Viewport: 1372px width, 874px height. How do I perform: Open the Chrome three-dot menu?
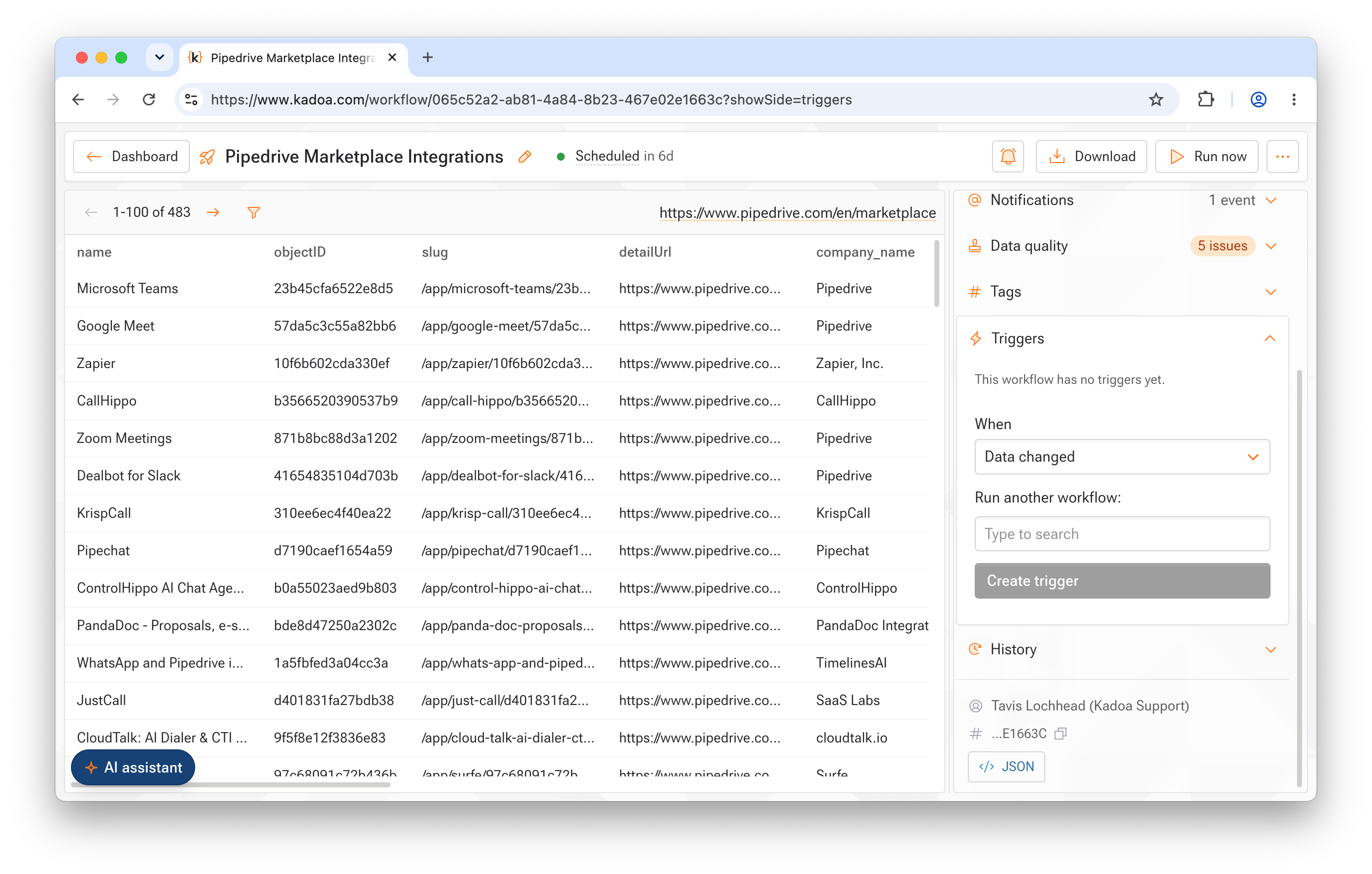pos(1294,100)
